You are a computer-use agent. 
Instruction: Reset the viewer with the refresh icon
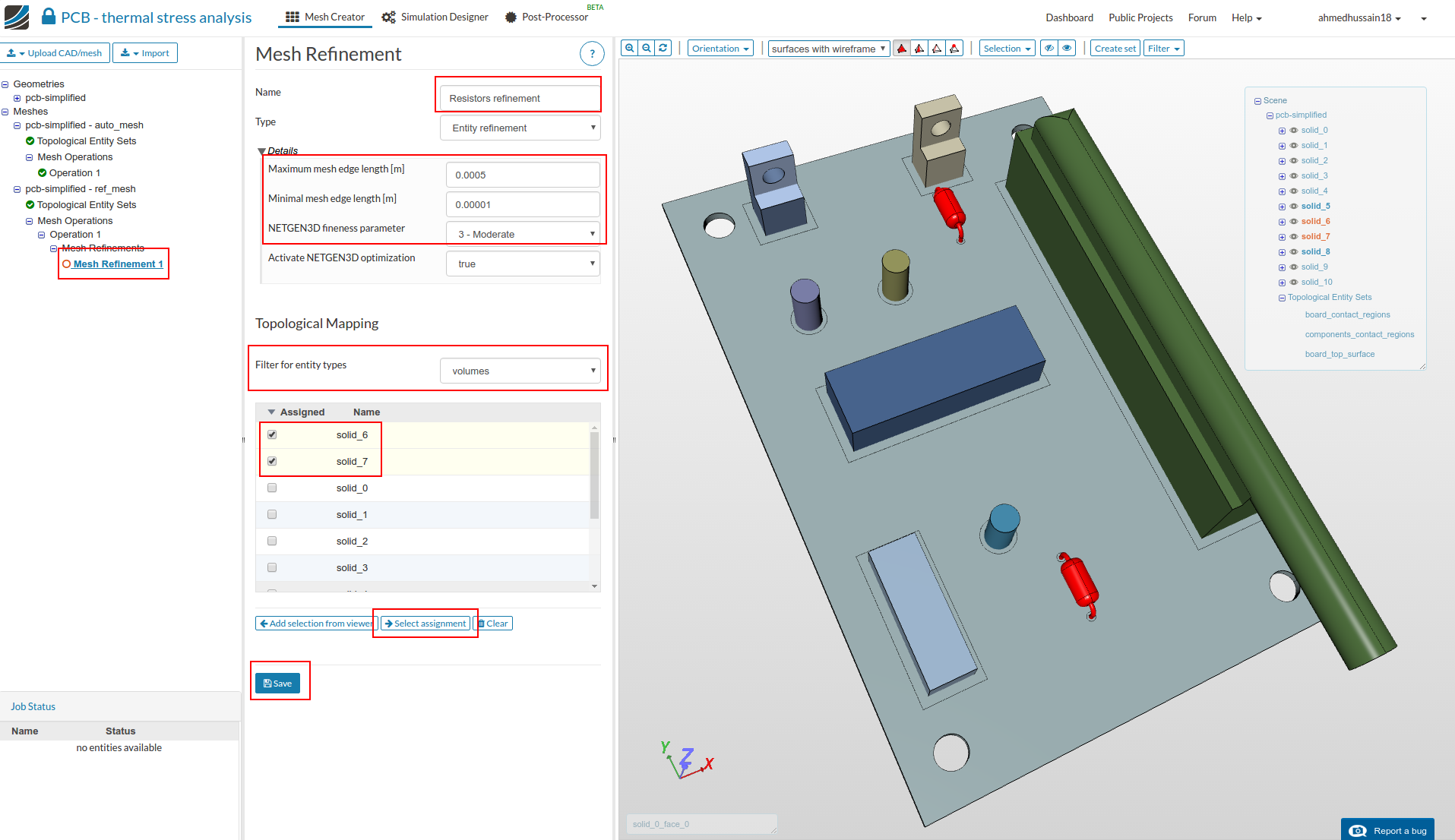(663, 49)
